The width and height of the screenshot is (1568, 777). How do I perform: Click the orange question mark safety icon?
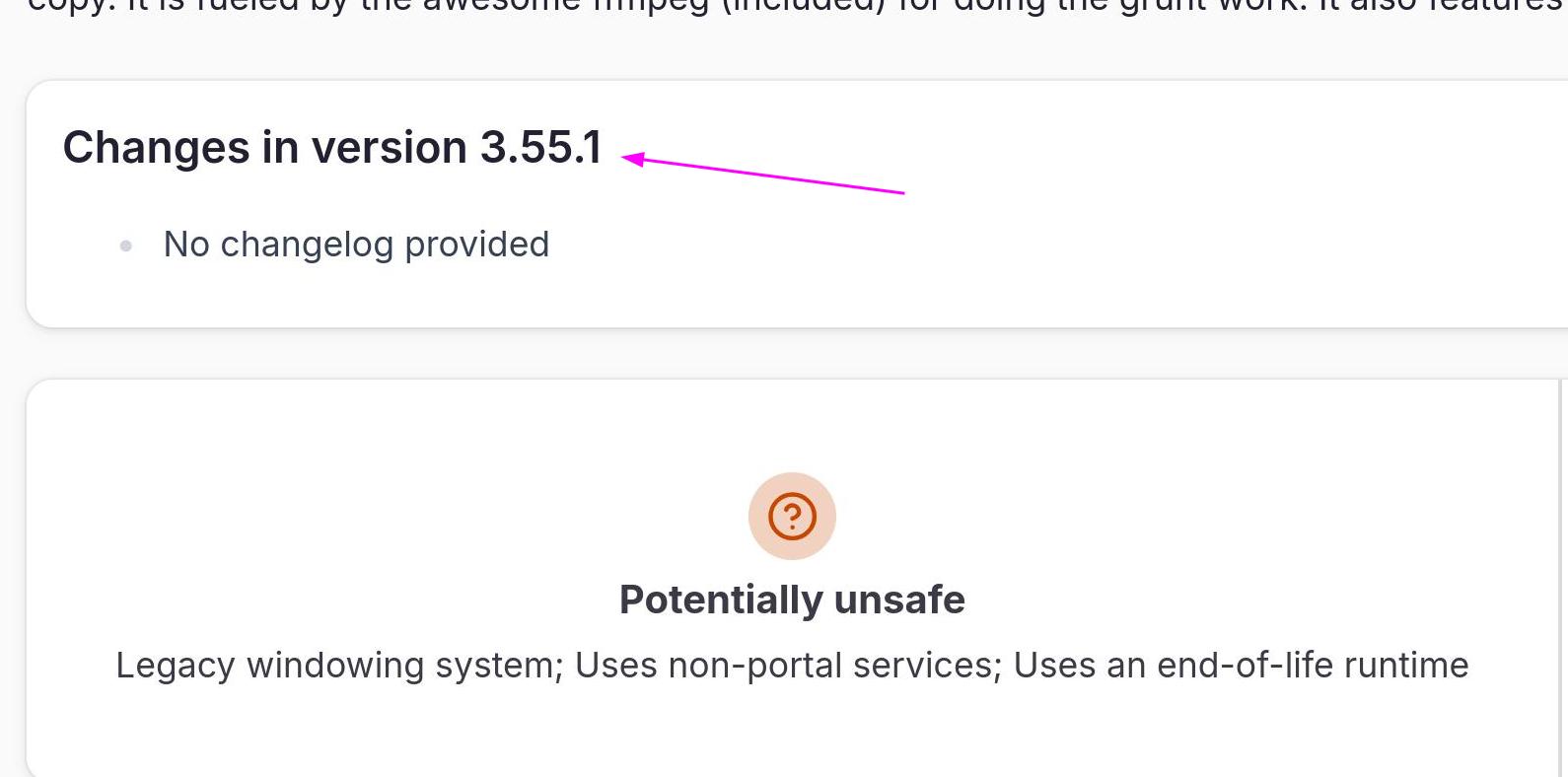coord(792,517)
